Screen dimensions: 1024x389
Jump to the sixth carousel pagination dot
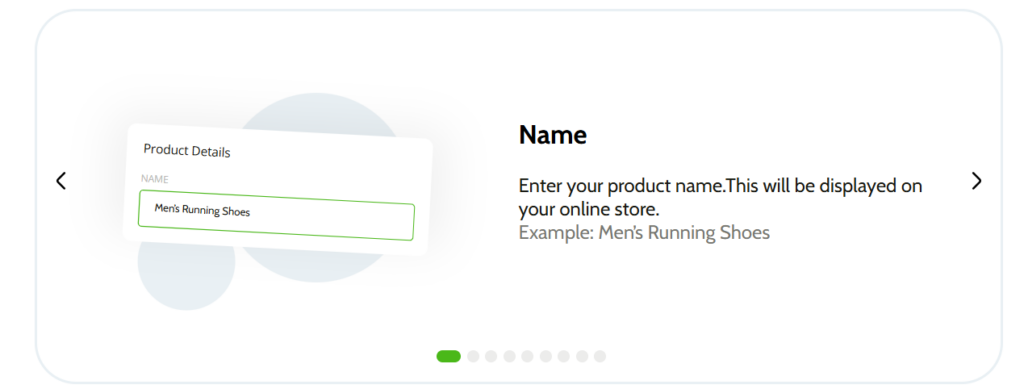point(545,356)
